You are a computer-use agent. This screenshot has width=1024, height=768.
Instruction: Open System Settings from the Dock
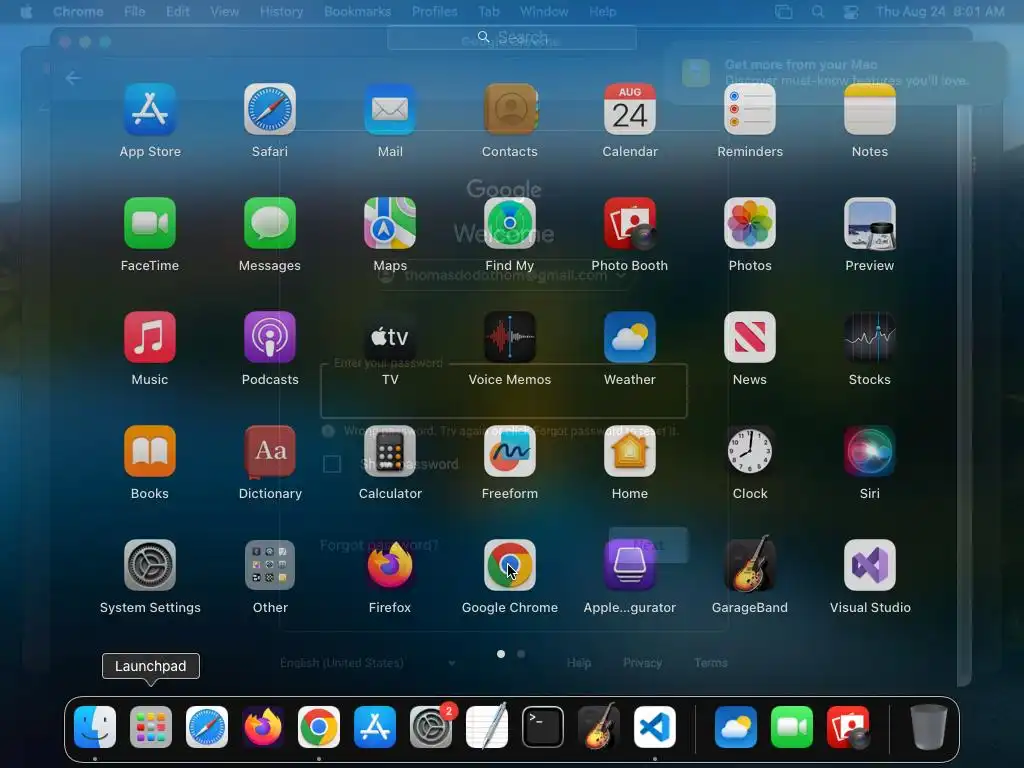click(431, 727)
